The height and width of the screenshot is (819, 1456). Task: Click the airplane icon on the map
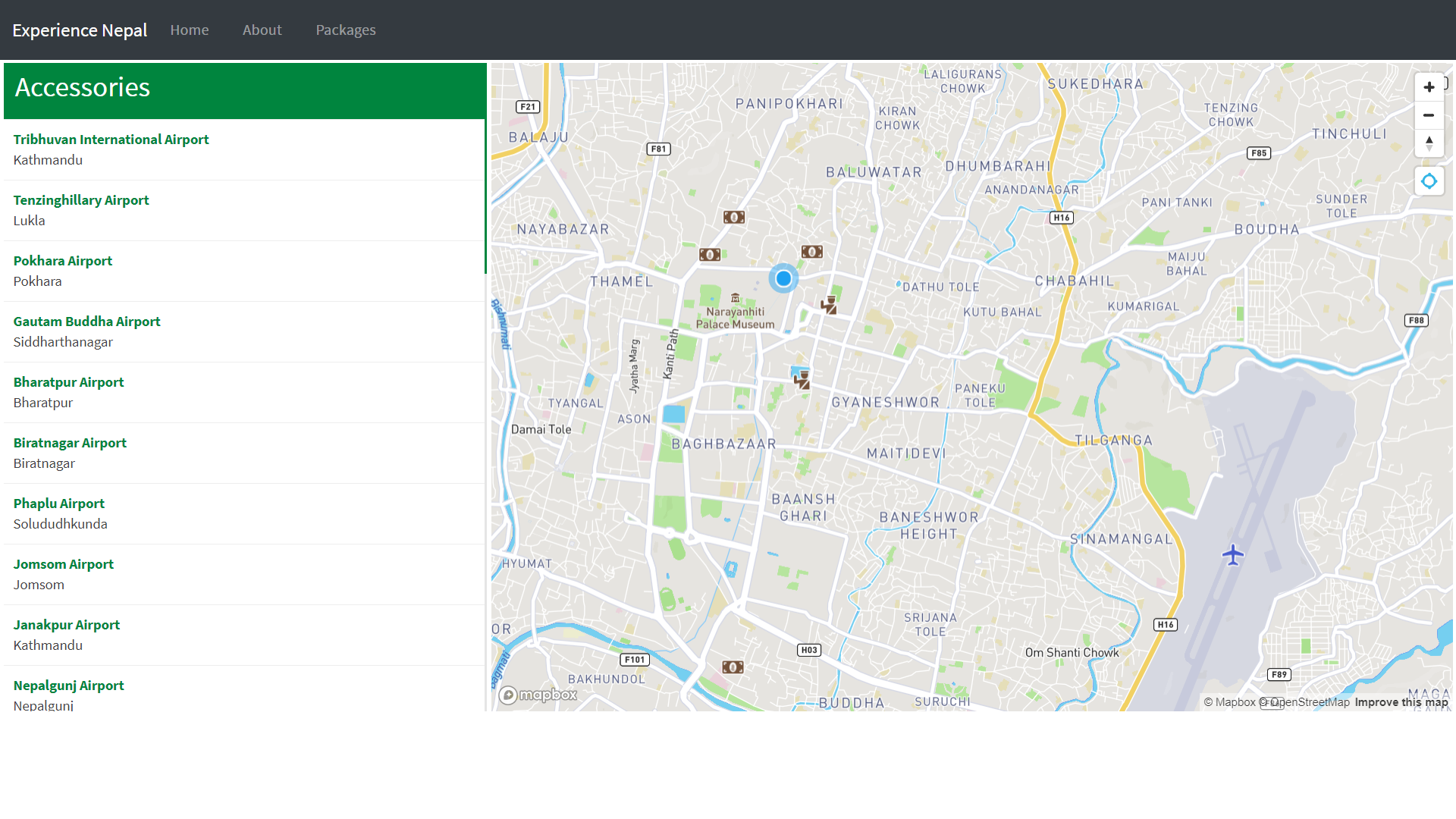pos(1234,555)
